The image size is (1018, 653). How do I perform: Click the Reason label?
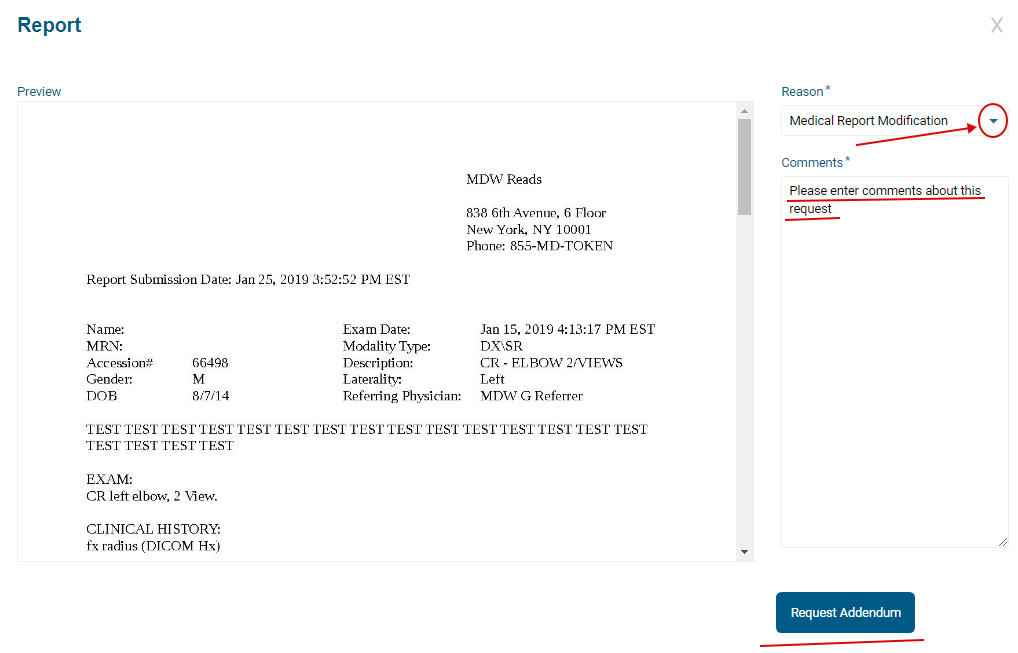[x=802, y=92]
